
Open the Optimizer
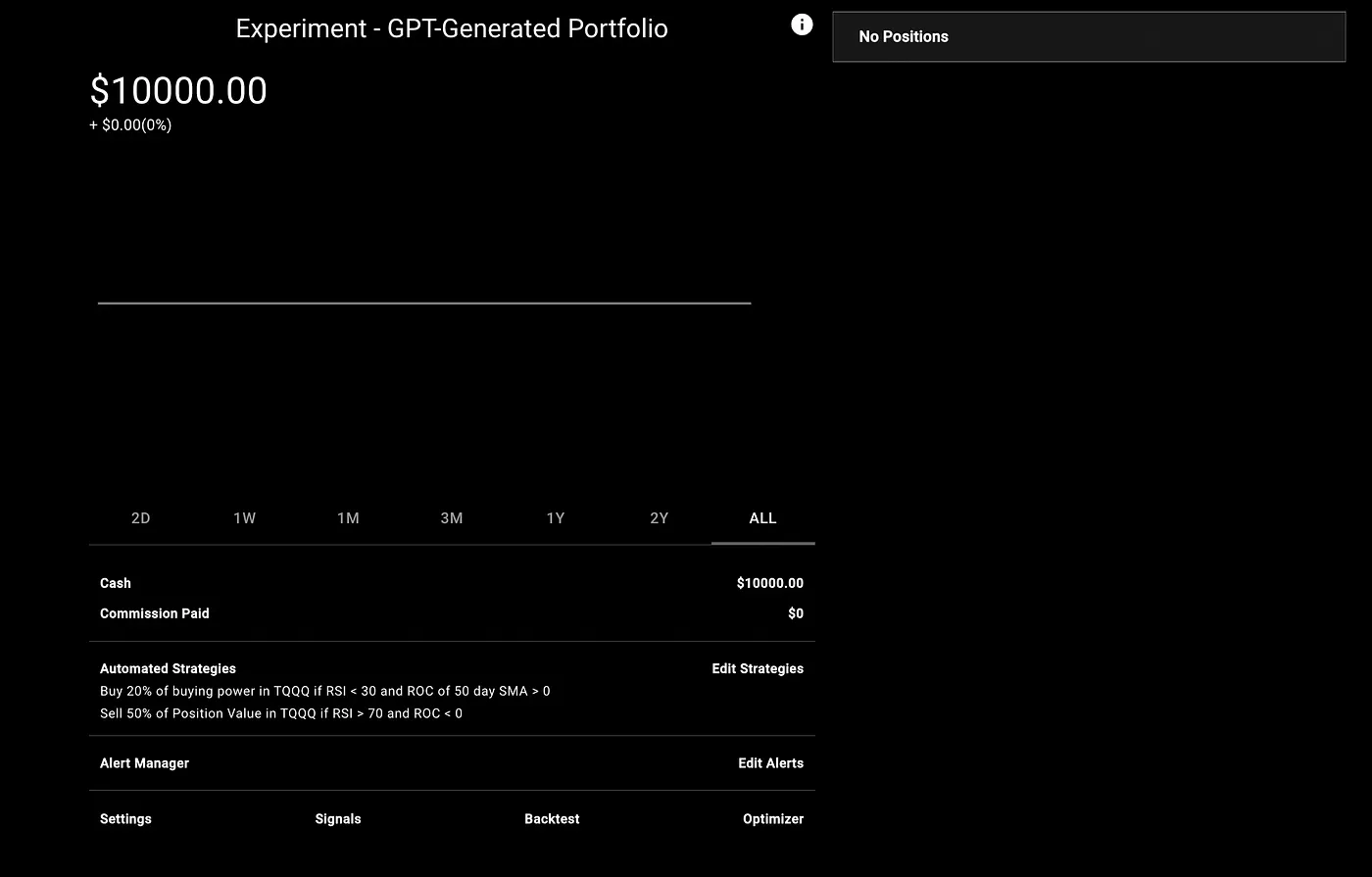click(x=773, y=819)
